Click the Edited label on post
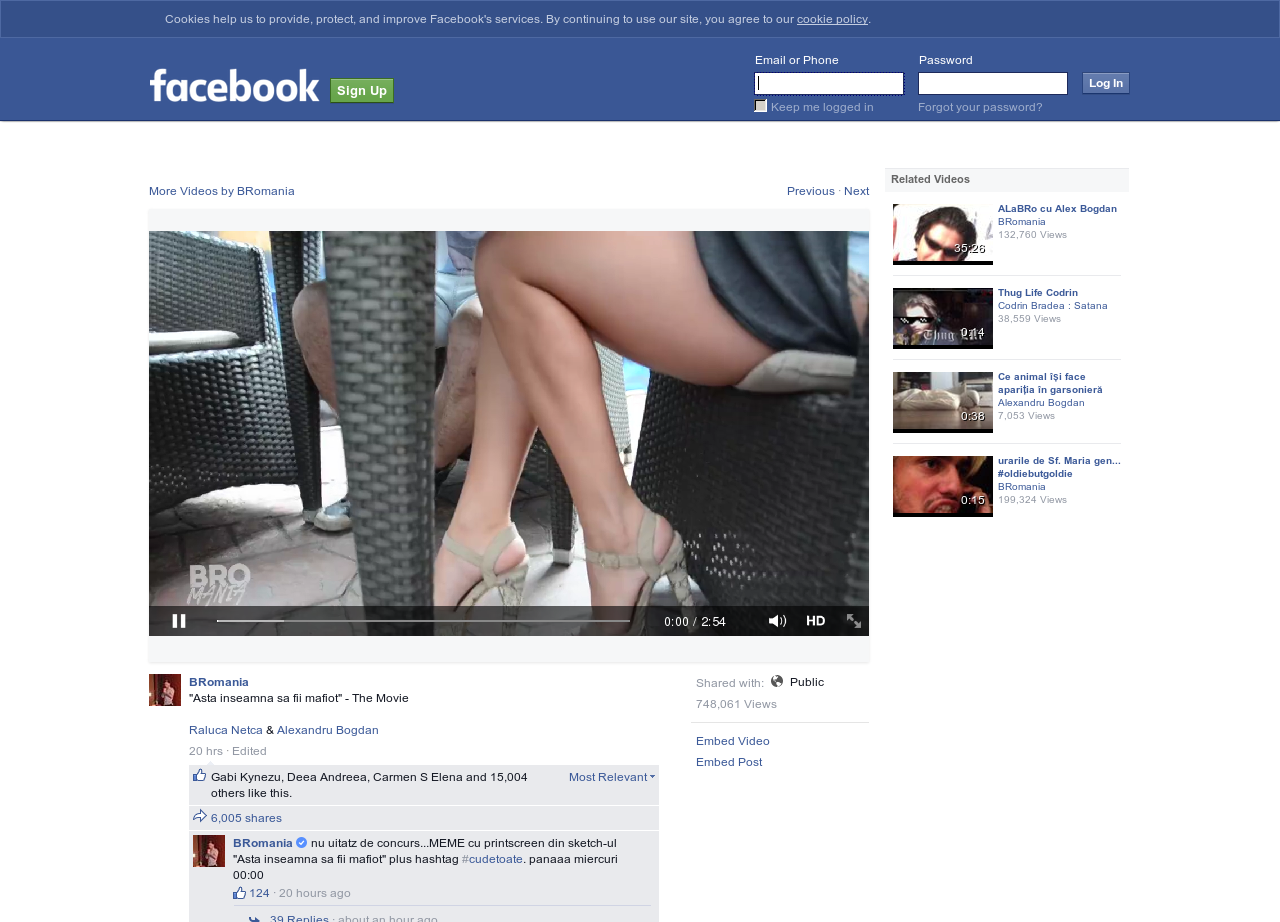The width and height of the screenshot is (1280, 922). pyautogui.click(x=249, y=751)
